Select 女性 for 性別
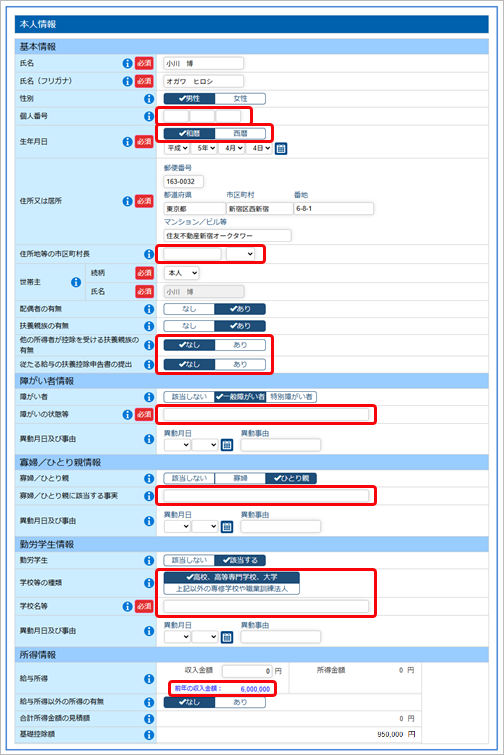This screenshot has height=755, width=504. pos(240,99)
